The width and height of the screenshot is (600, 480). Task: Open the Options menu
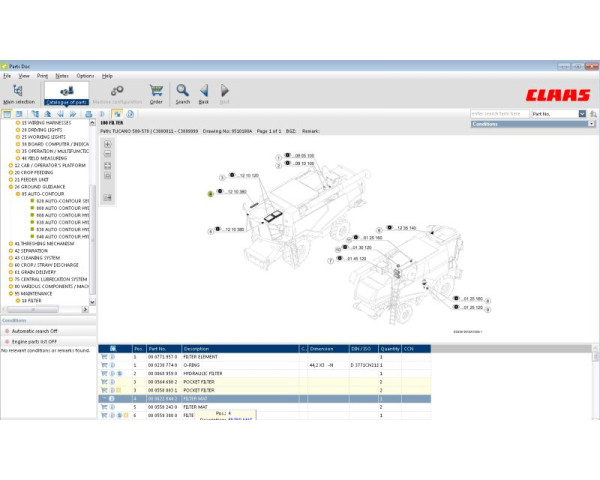coord(85,76)
